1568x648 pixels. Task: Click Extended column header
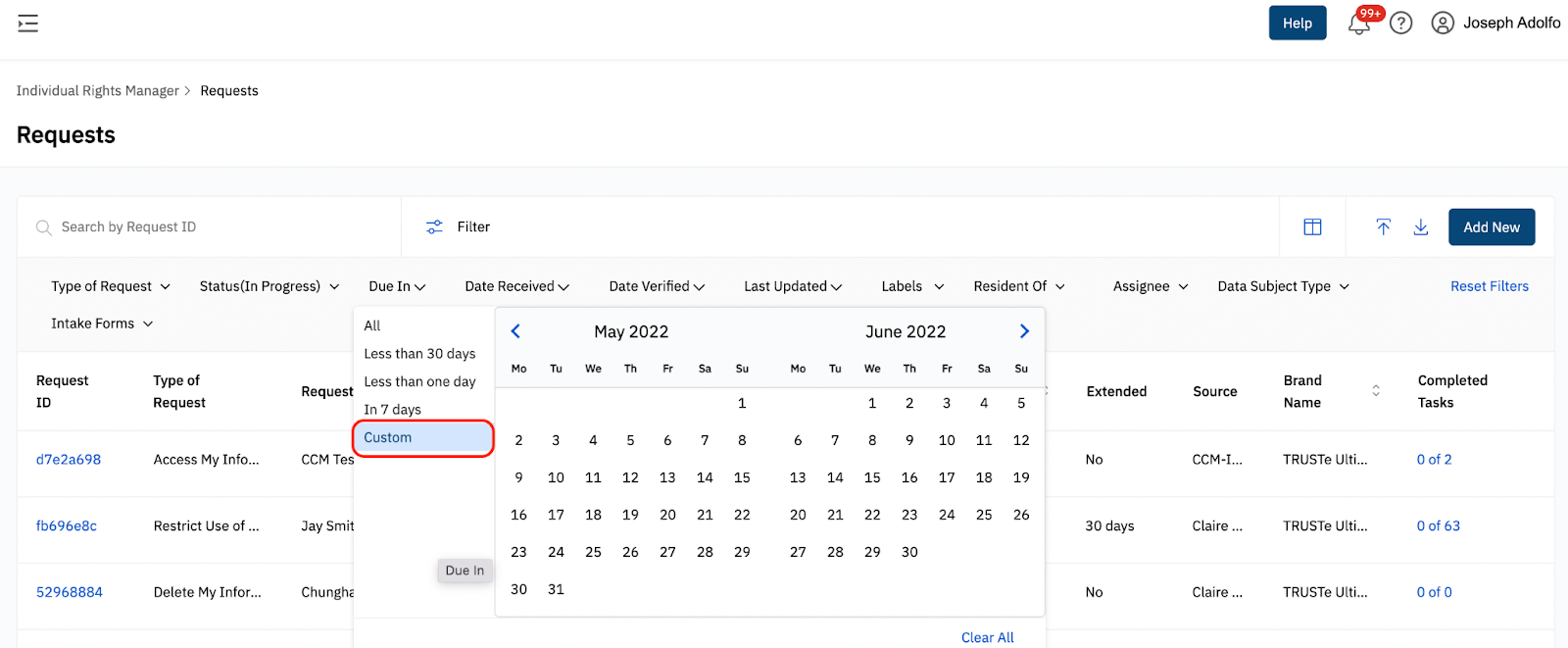[1116, 391]
